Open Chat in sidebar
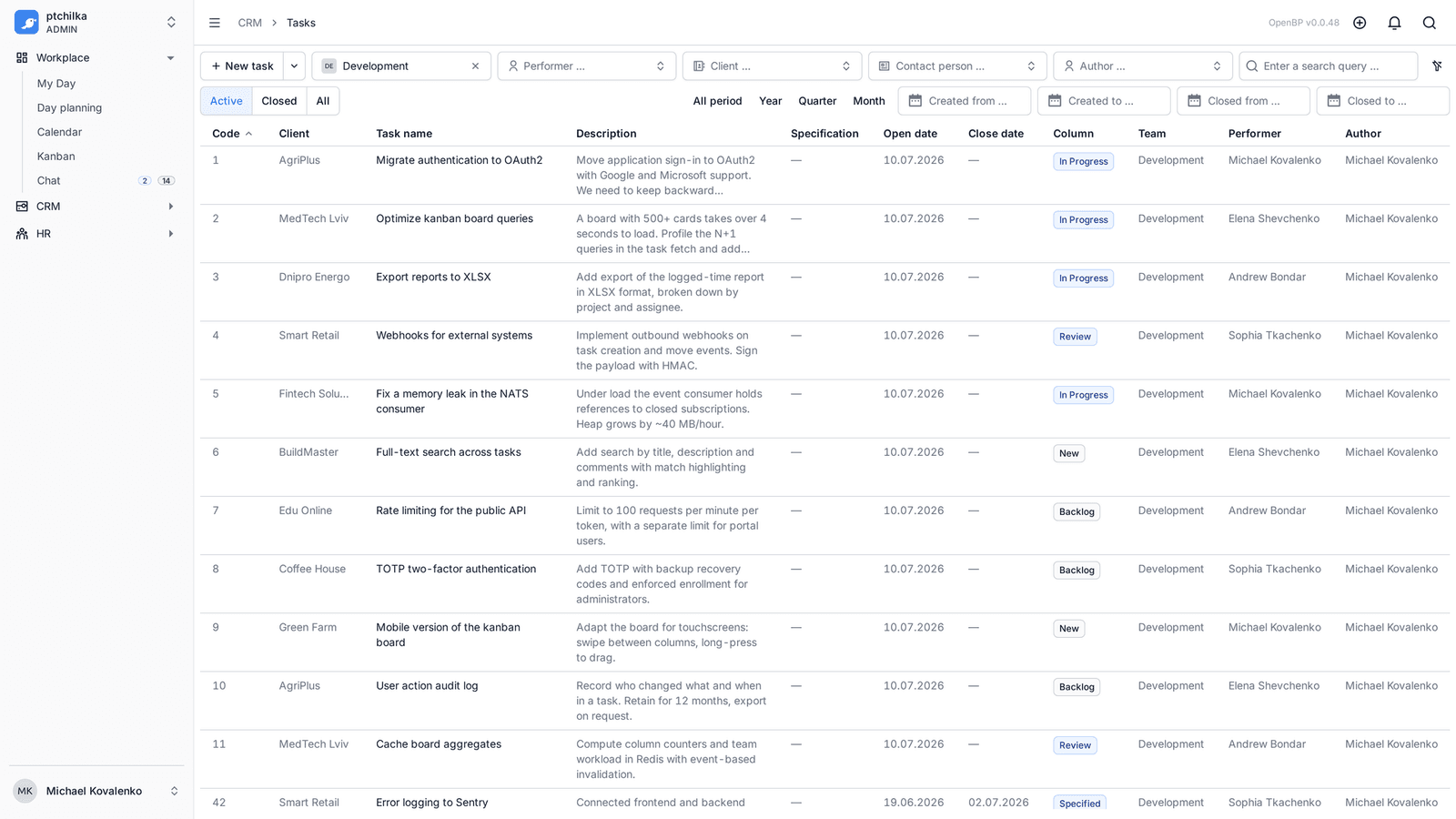Viewport: 1456px width, 819px height. coord(49,181)
